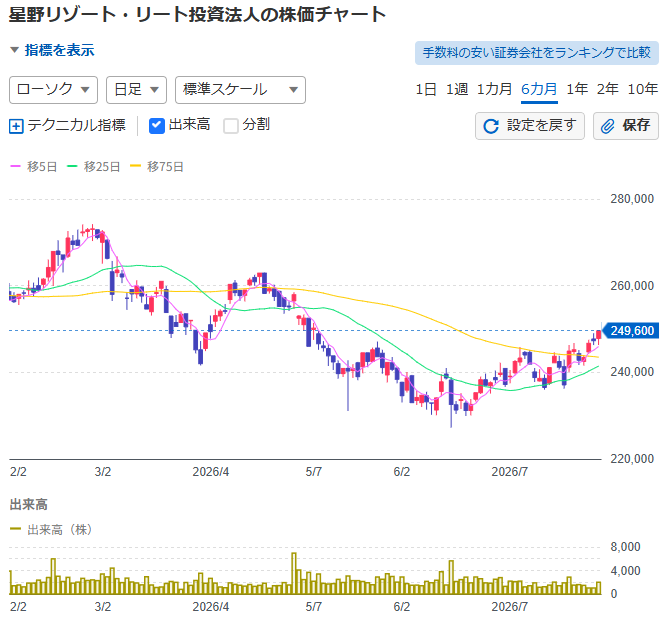Click the 出来高 section heading
The width and height of the screenshot is (668, 619).
click(29, 505)
